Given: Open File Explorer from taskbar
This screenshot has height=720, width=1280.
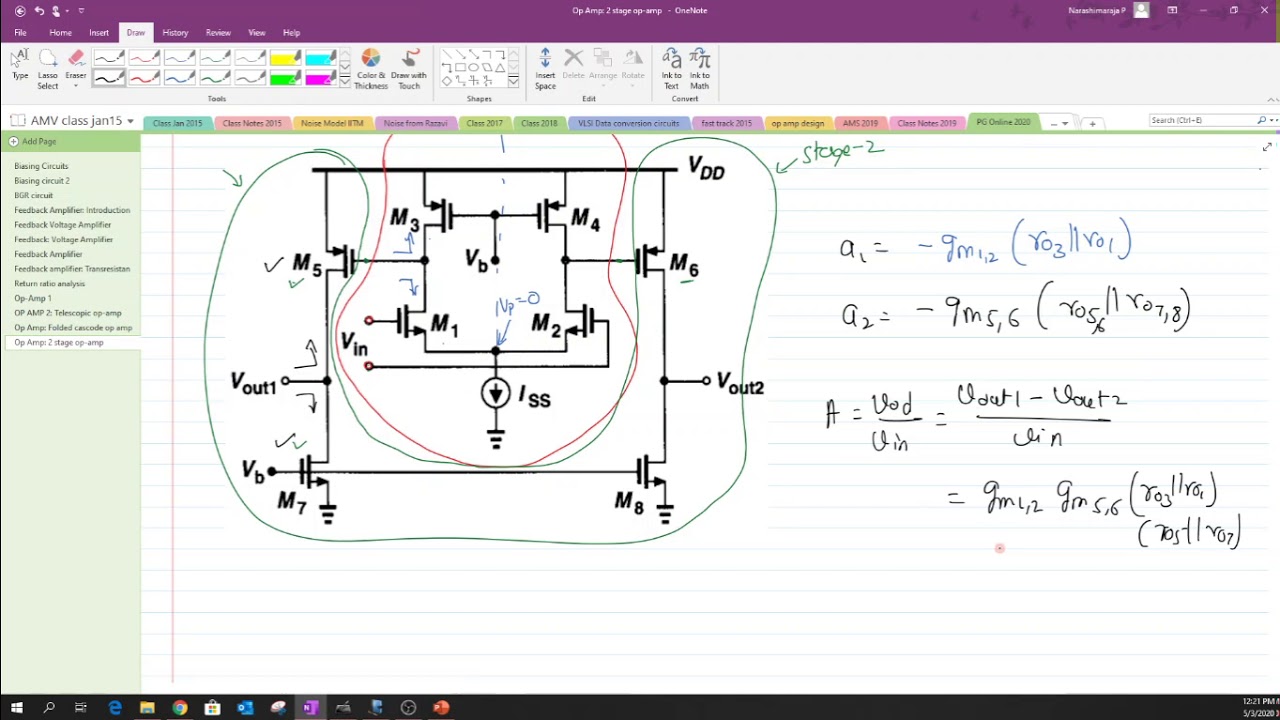Looking at the screenshot, I should coord(147,708).
